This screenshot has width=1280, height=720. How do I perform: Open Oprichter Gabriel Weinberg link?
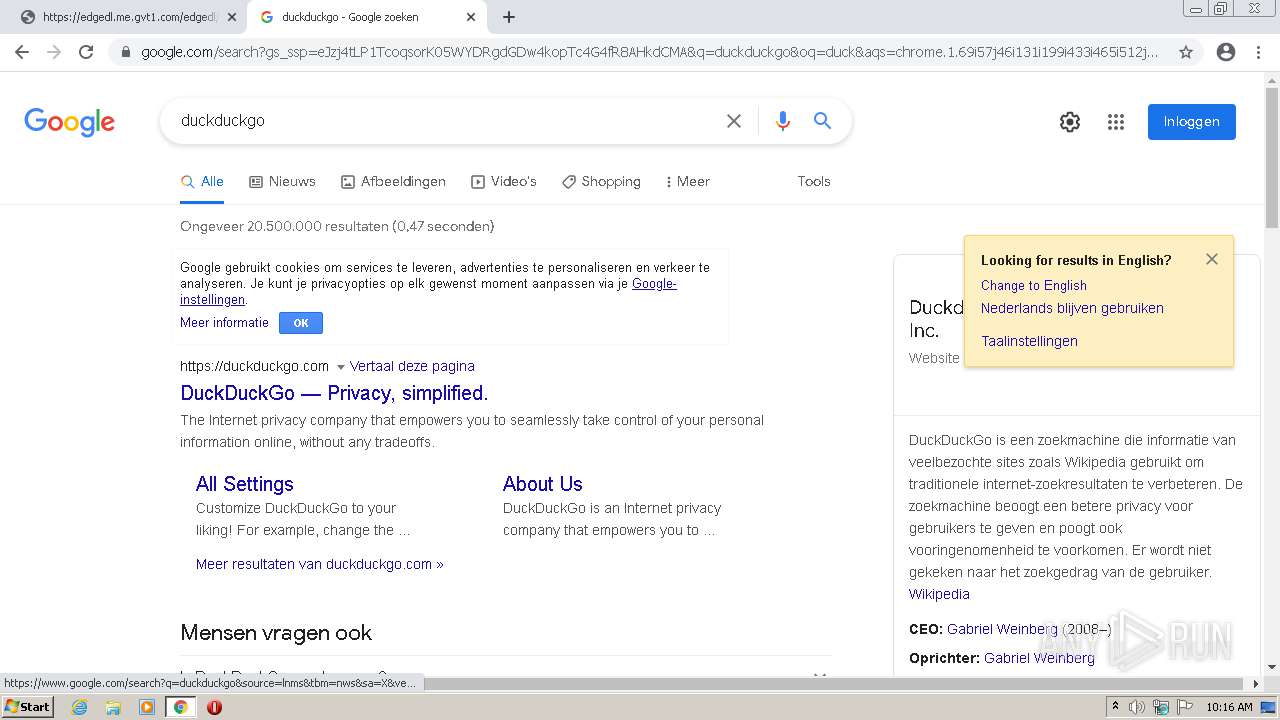[1039, 658]
